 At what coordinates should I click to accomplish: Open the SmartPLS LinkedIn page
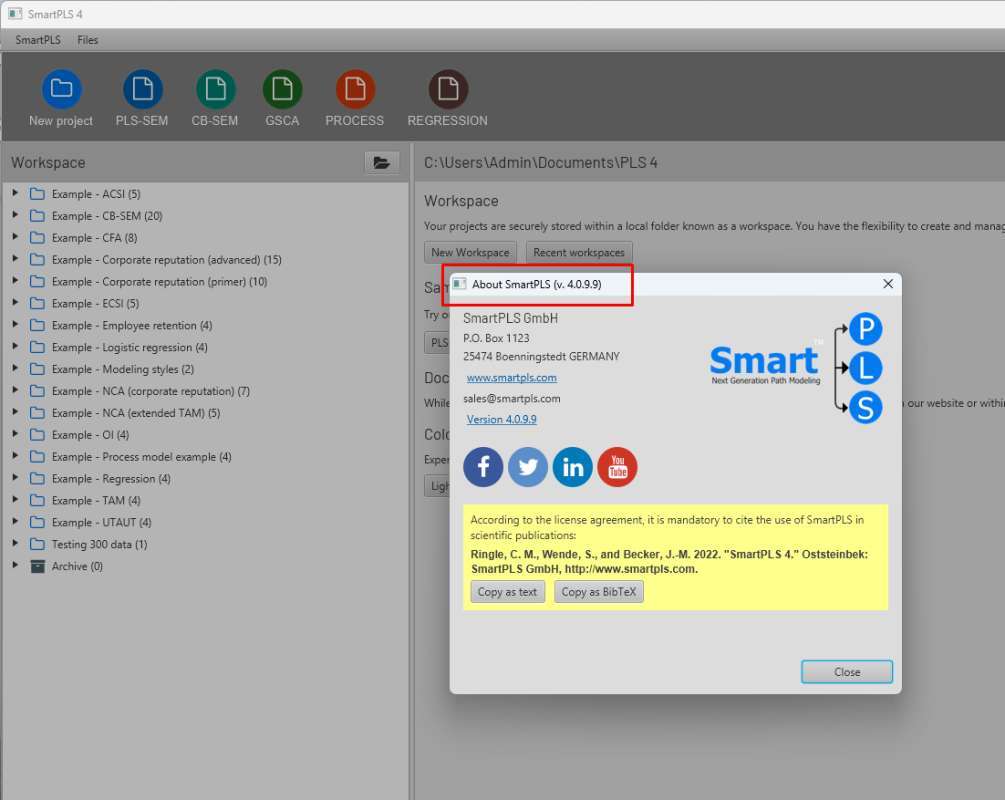click(572, 467)
